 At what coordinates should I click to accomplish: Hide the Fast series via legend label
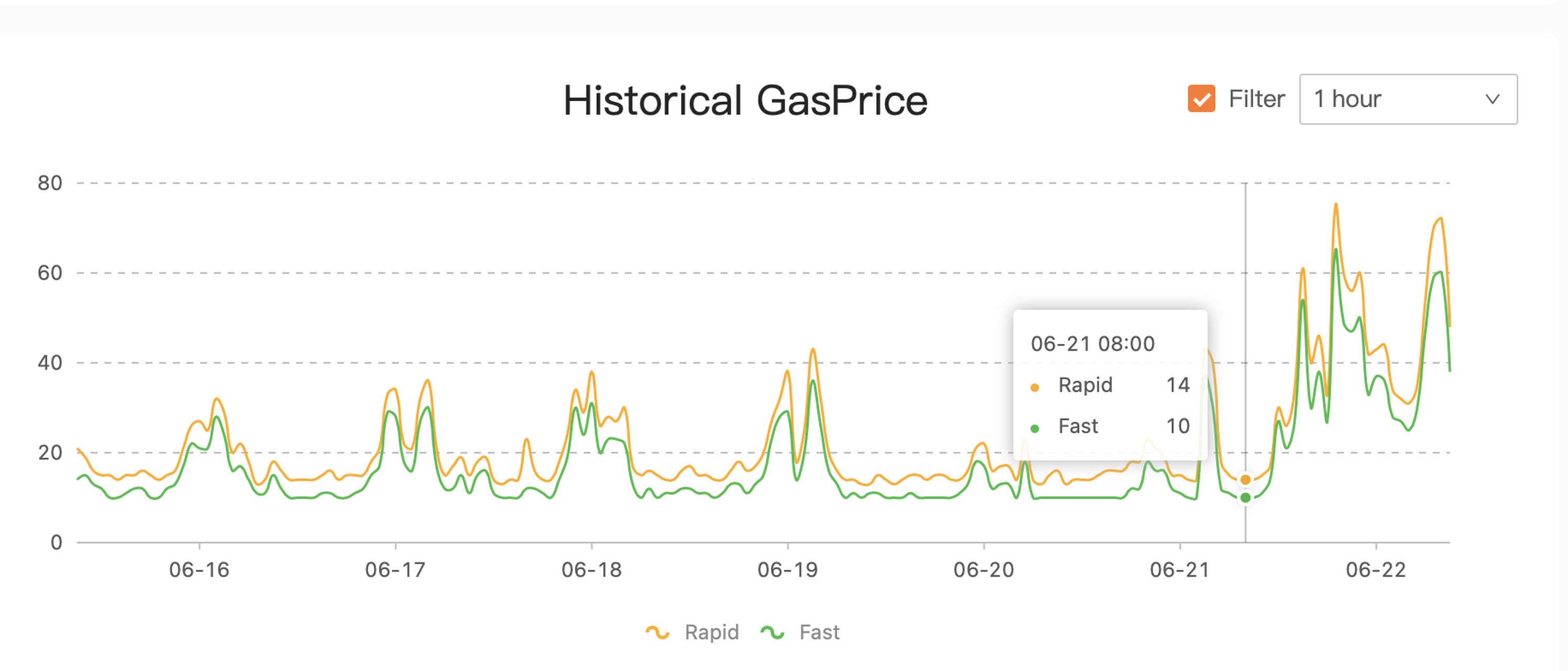pyautogui.click(x=819, y=633)
